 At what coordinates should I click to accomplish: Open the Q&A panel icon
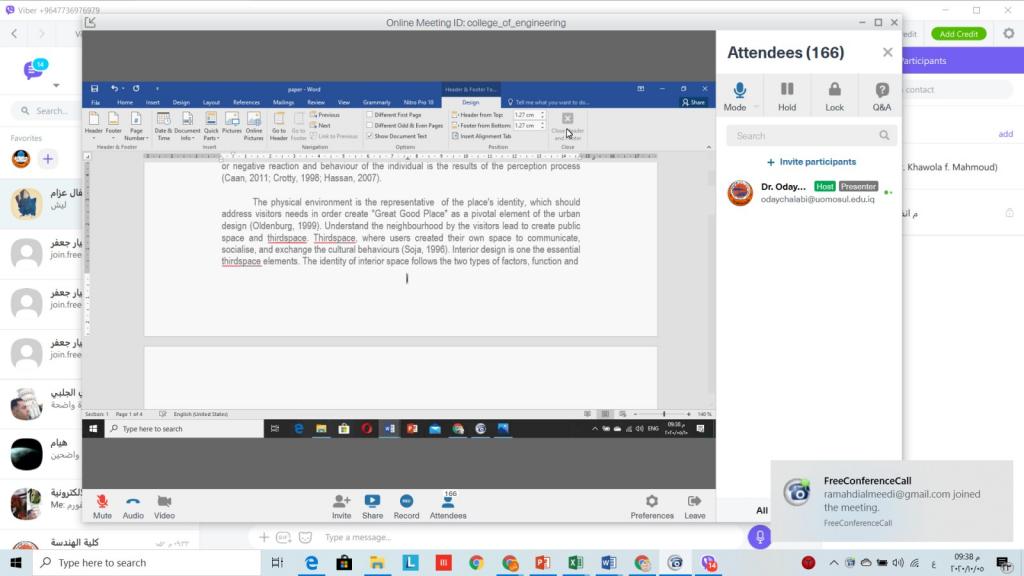pyautogui.click(x=881, y=93)
